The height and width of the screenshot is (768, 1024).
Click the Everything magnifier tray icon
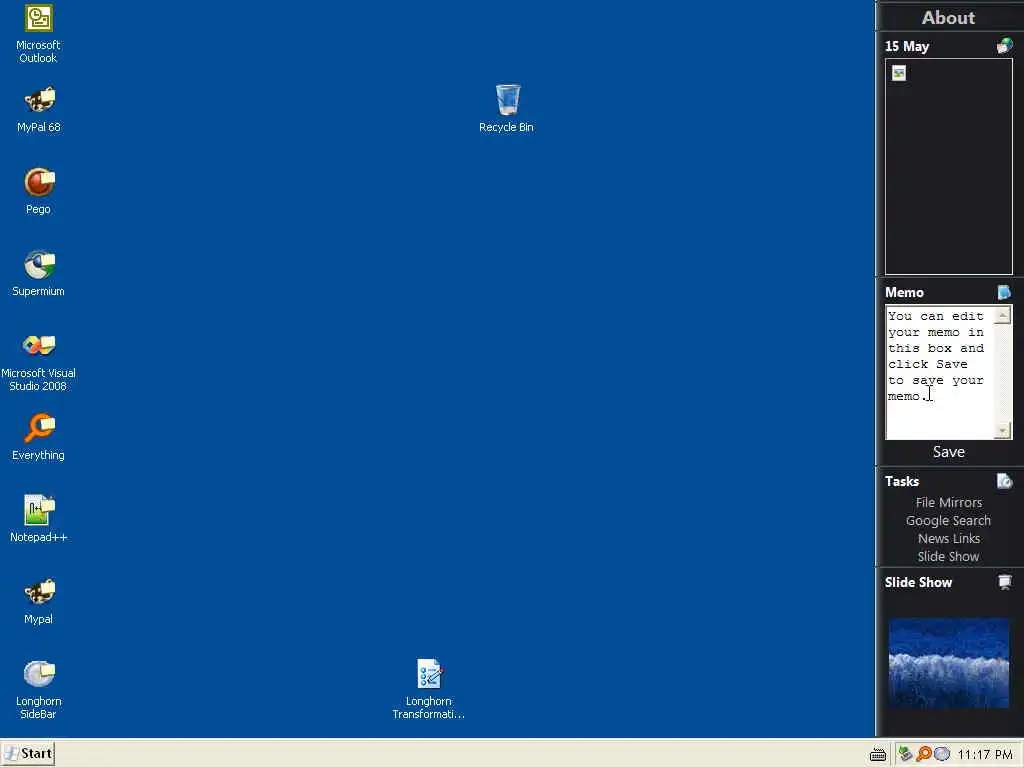pyautogui.click(x=923, y=754)
